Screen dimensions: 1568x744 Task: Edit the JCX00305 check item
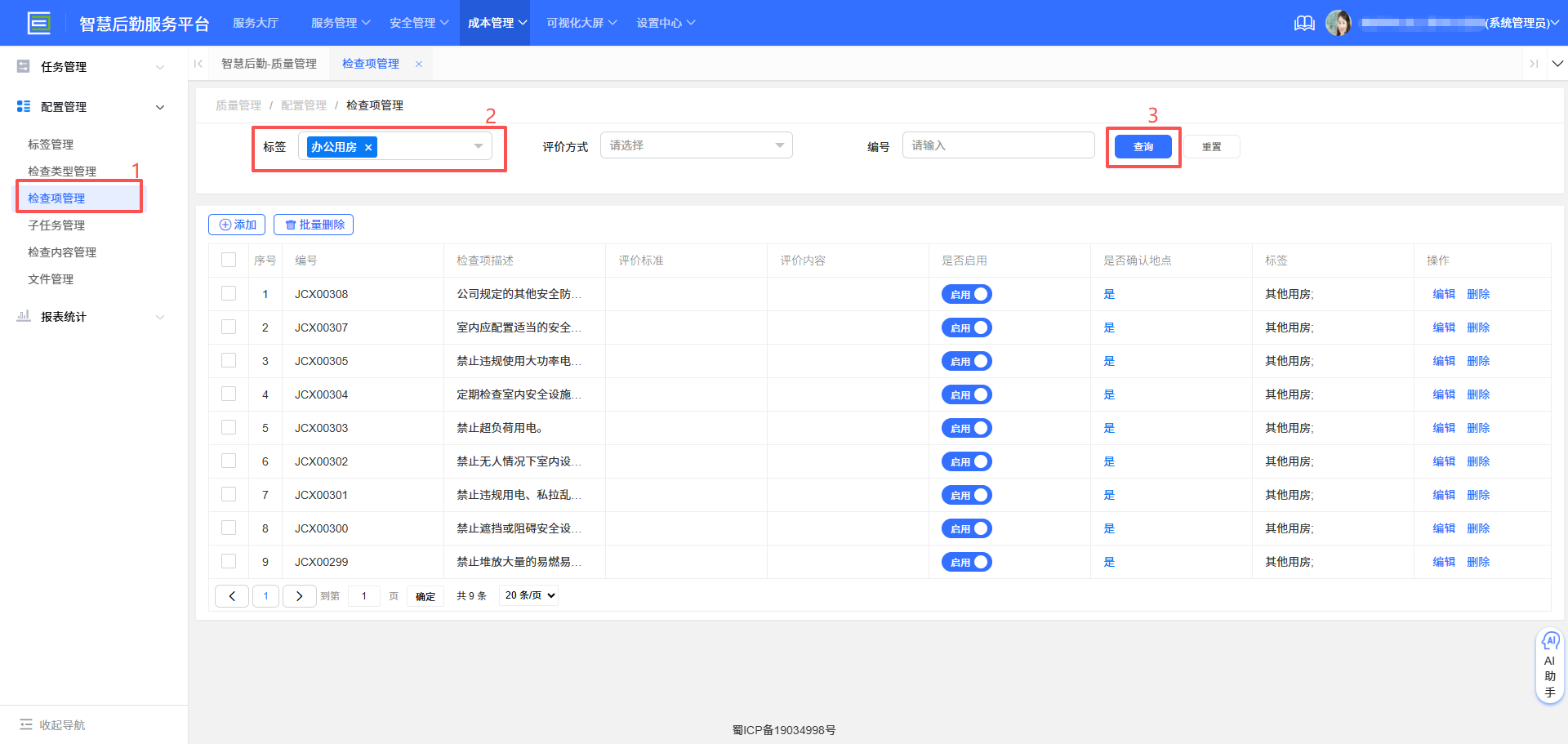point(1443,360)
